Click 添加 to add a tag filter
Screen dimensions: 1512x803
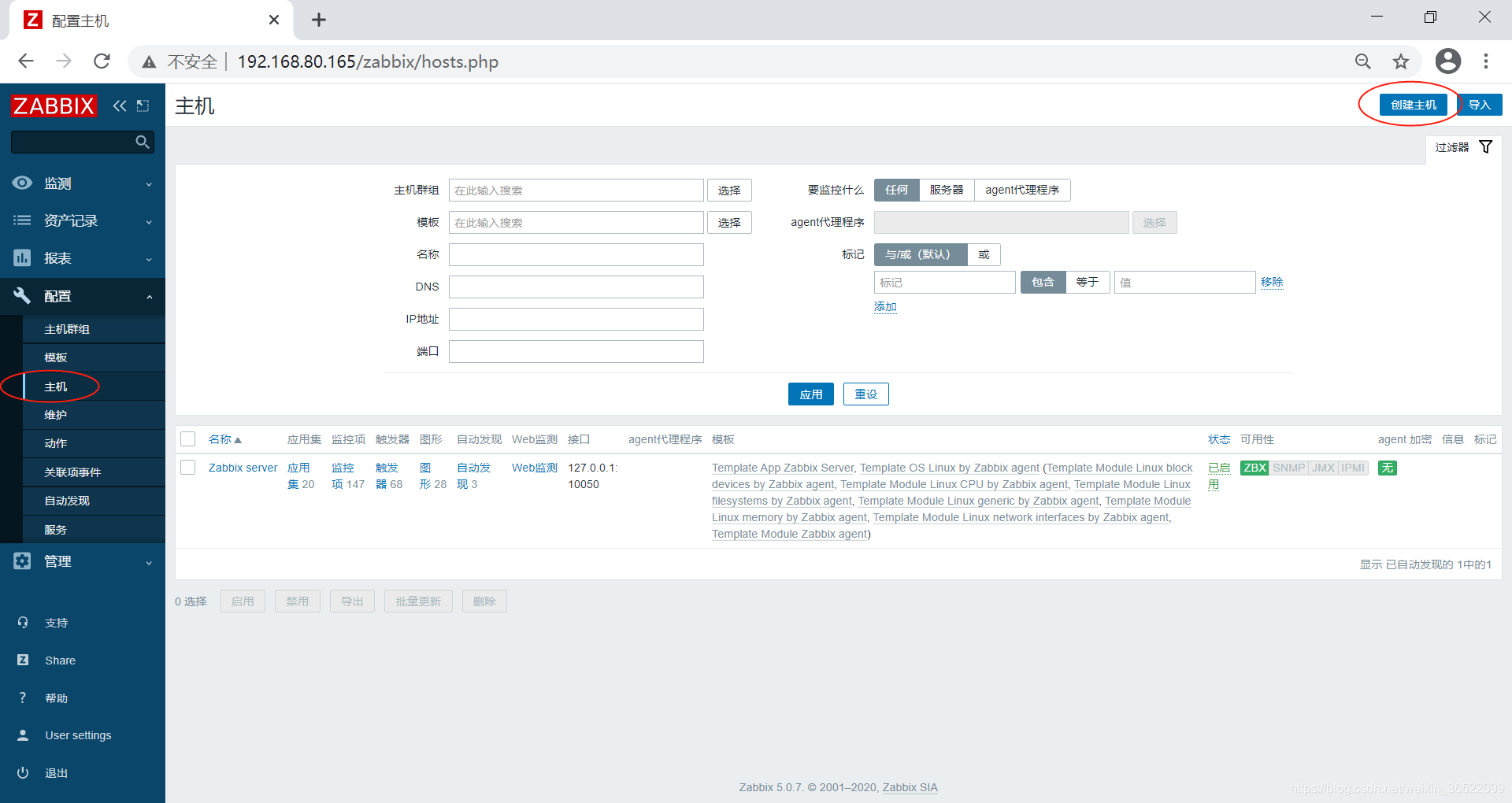point(885,307)
